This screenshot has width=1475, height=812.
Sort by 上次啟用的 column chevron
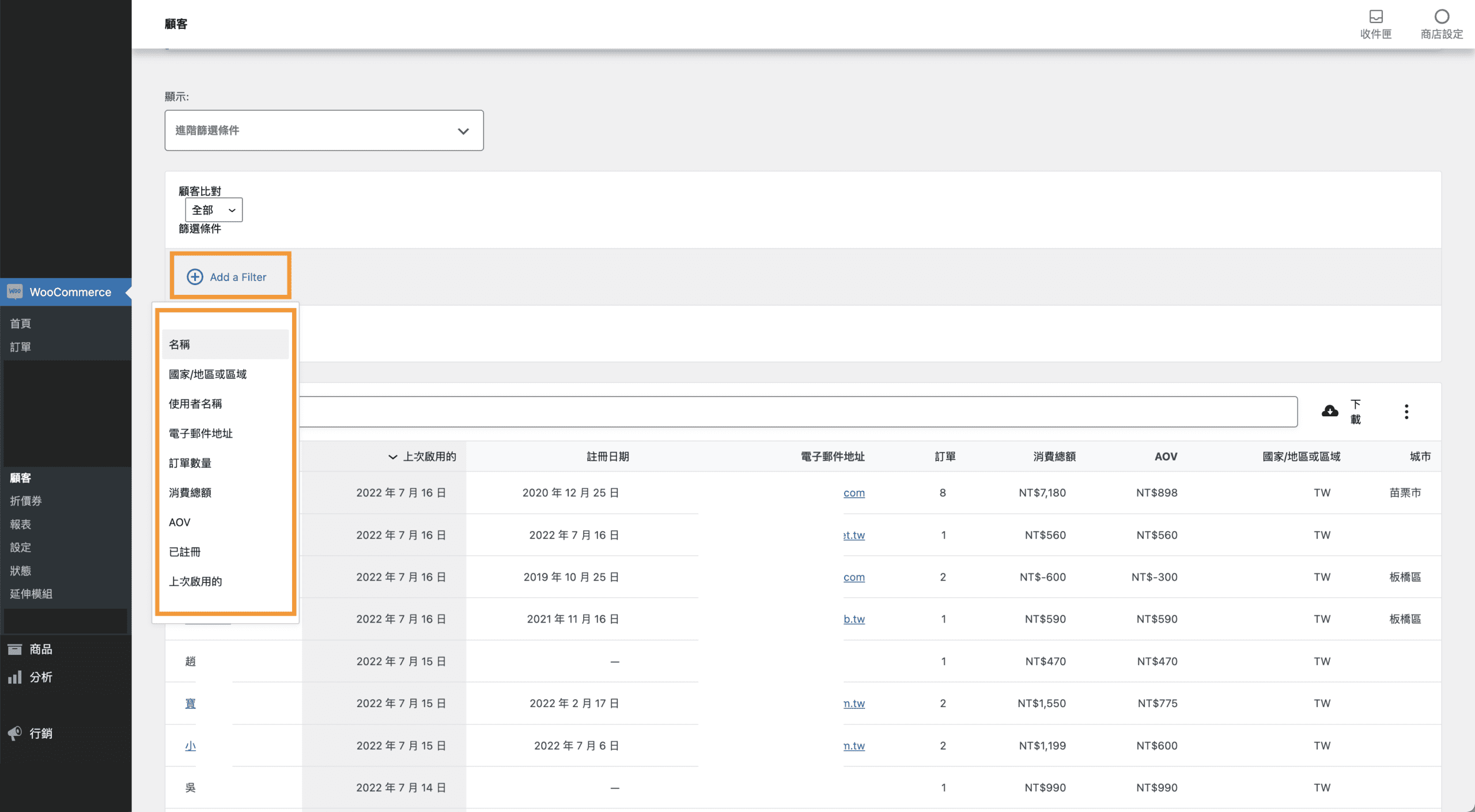coord(392,457)
